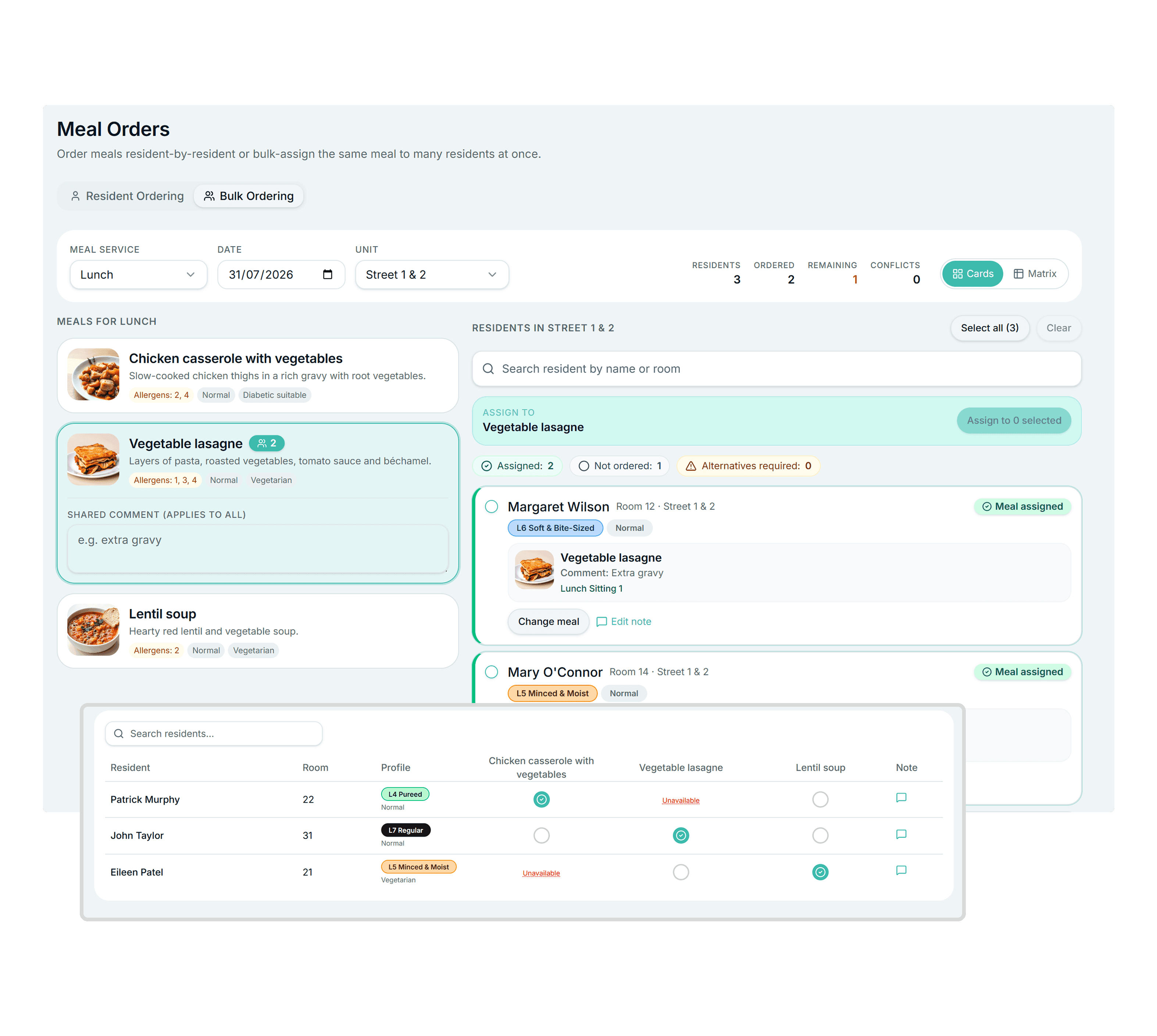Click the L7 Regular profile tag
The image size is (1157, 1036).
(x=406, y=831)
